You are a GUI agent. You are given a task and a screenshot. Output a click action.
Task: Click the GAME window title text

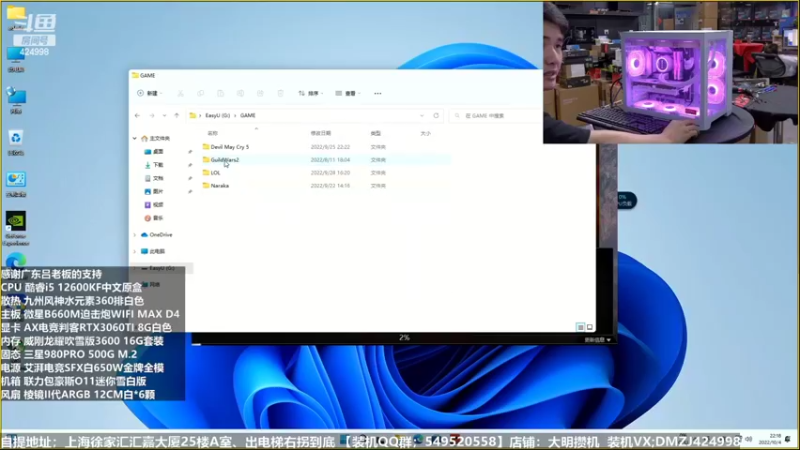click(x=147, y=76)
